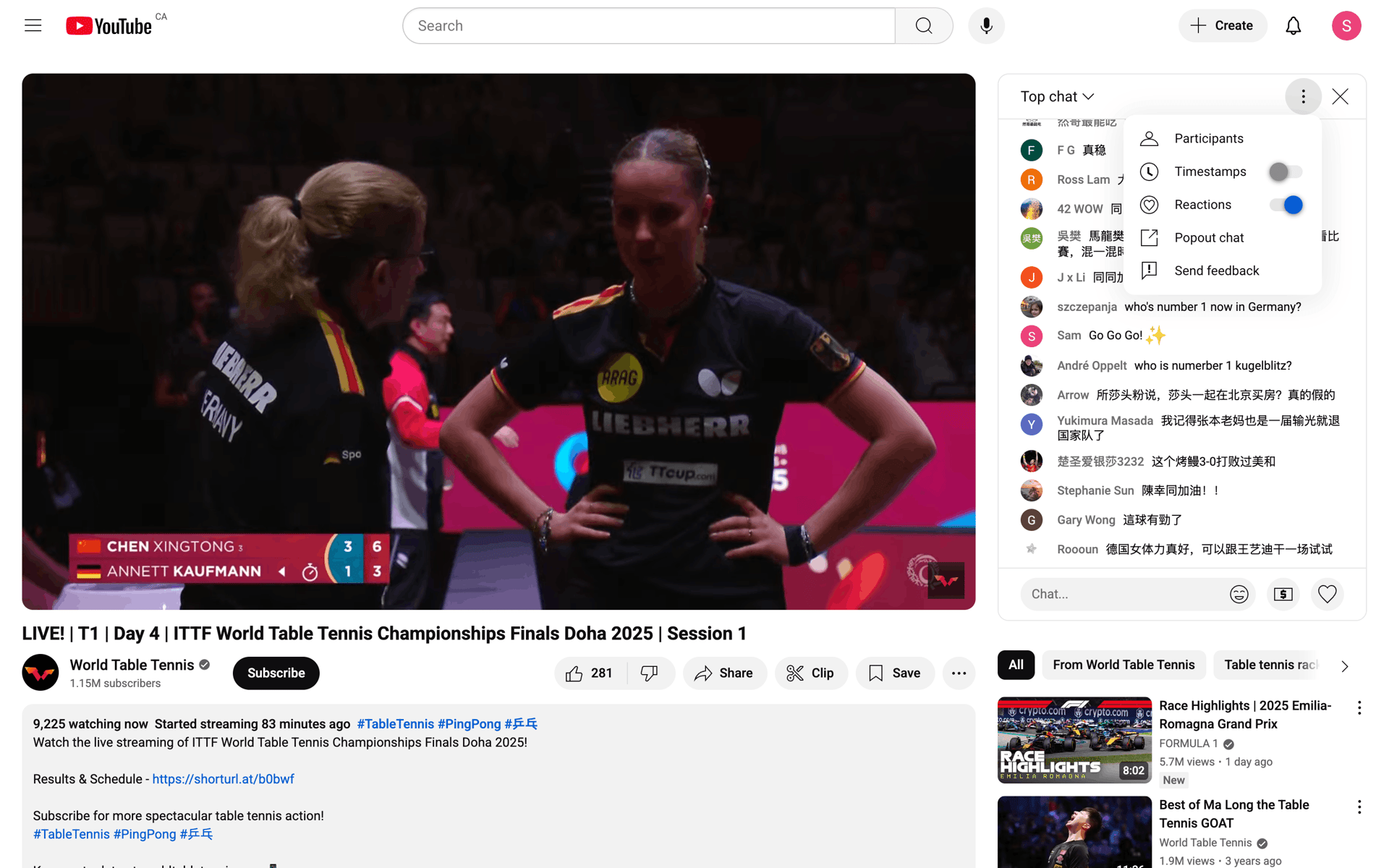1389x868 pixels.
Task: Click the live video player
Action: pyautogui.click(x=498, y=341)
